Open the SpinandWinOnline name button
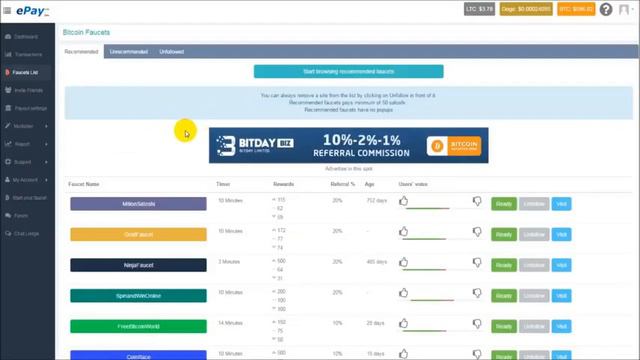640x360 pixels. click(138, 296)
